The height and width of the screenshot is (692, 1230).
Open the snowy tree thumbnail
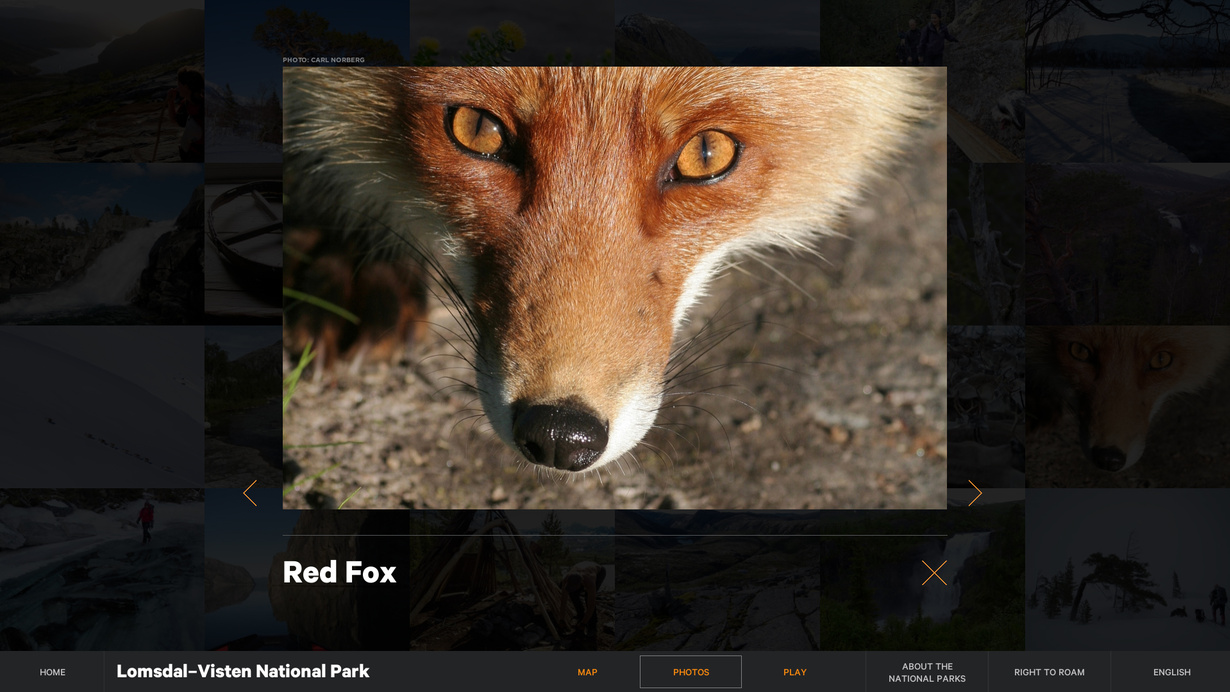coord(1127,570)
